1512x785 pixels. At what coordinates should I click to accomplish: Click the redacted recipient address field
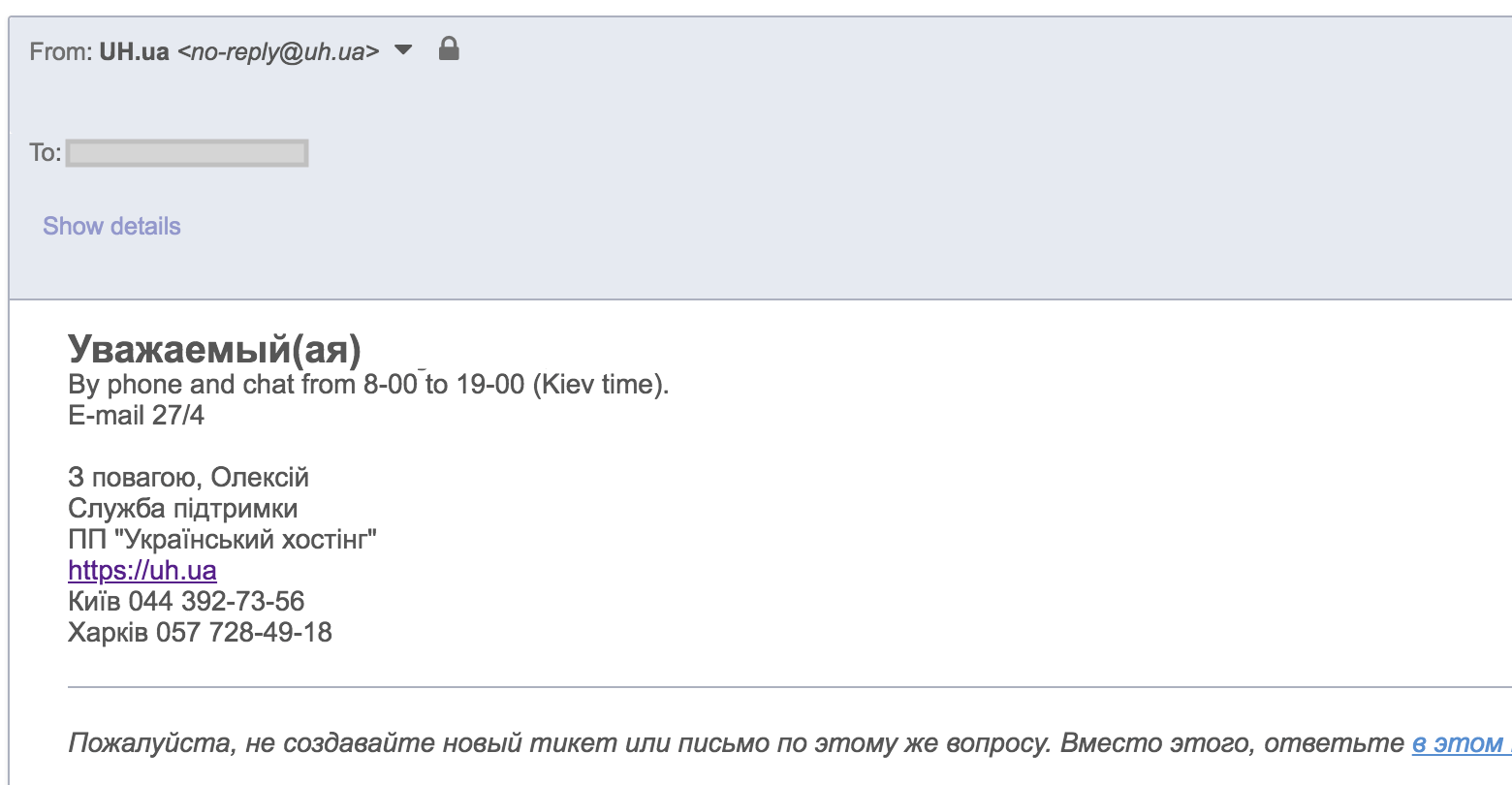187,153
